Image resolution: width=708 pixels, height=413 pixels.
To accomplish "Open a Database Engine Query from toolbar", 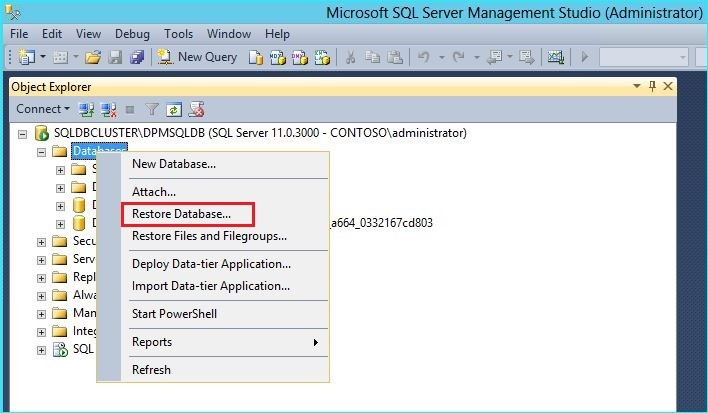I will coord(256,58).
